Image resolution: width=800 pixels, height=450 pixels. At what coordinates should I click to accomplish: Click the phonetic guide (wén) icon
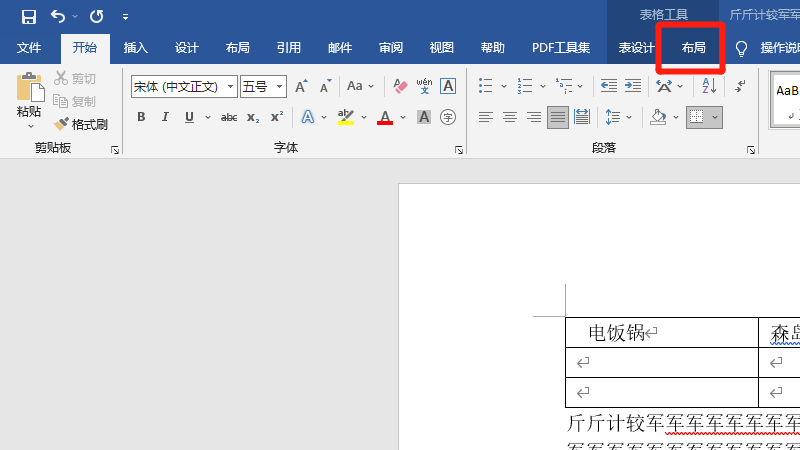click(424, 87)
